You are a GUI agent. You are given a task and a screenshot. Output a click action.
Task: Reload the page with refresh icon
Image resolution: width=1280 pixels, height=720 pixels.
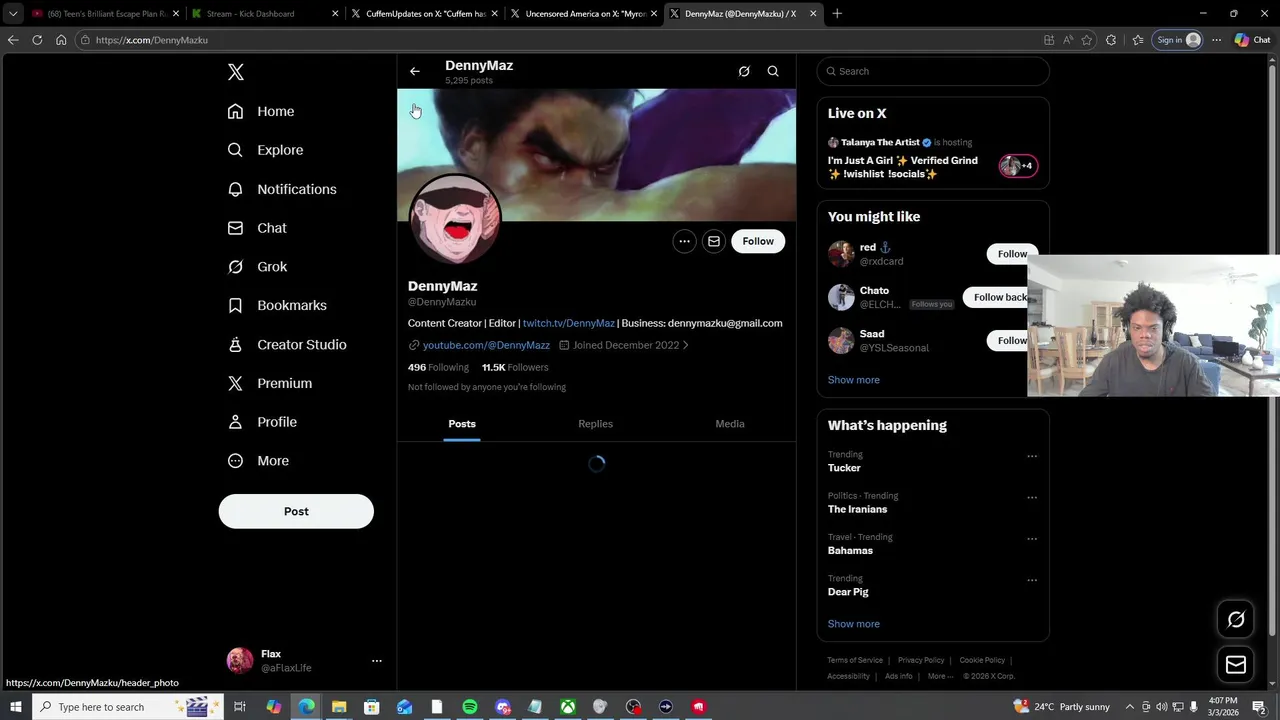click(x=37, y=40)
